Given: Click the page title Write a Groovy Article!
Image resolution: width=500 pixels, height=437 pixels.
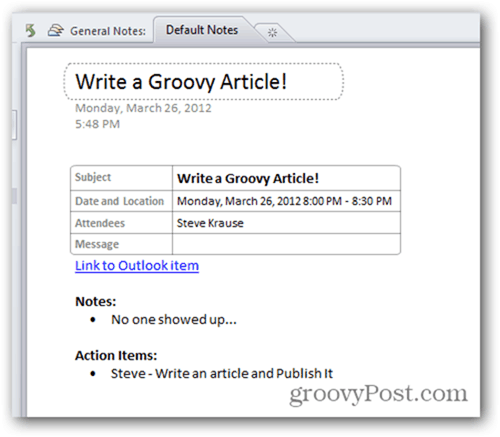Looking at the screenshot, I should click(x=181, y=82).
